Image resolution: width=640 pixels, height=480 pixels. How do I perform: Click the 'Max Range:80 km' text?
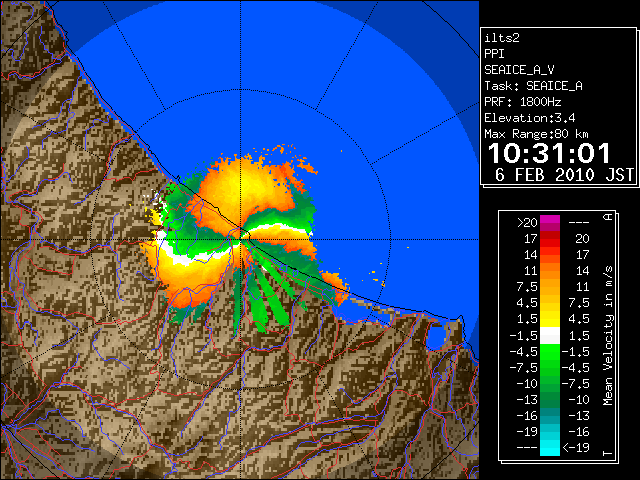pos(536,134)
